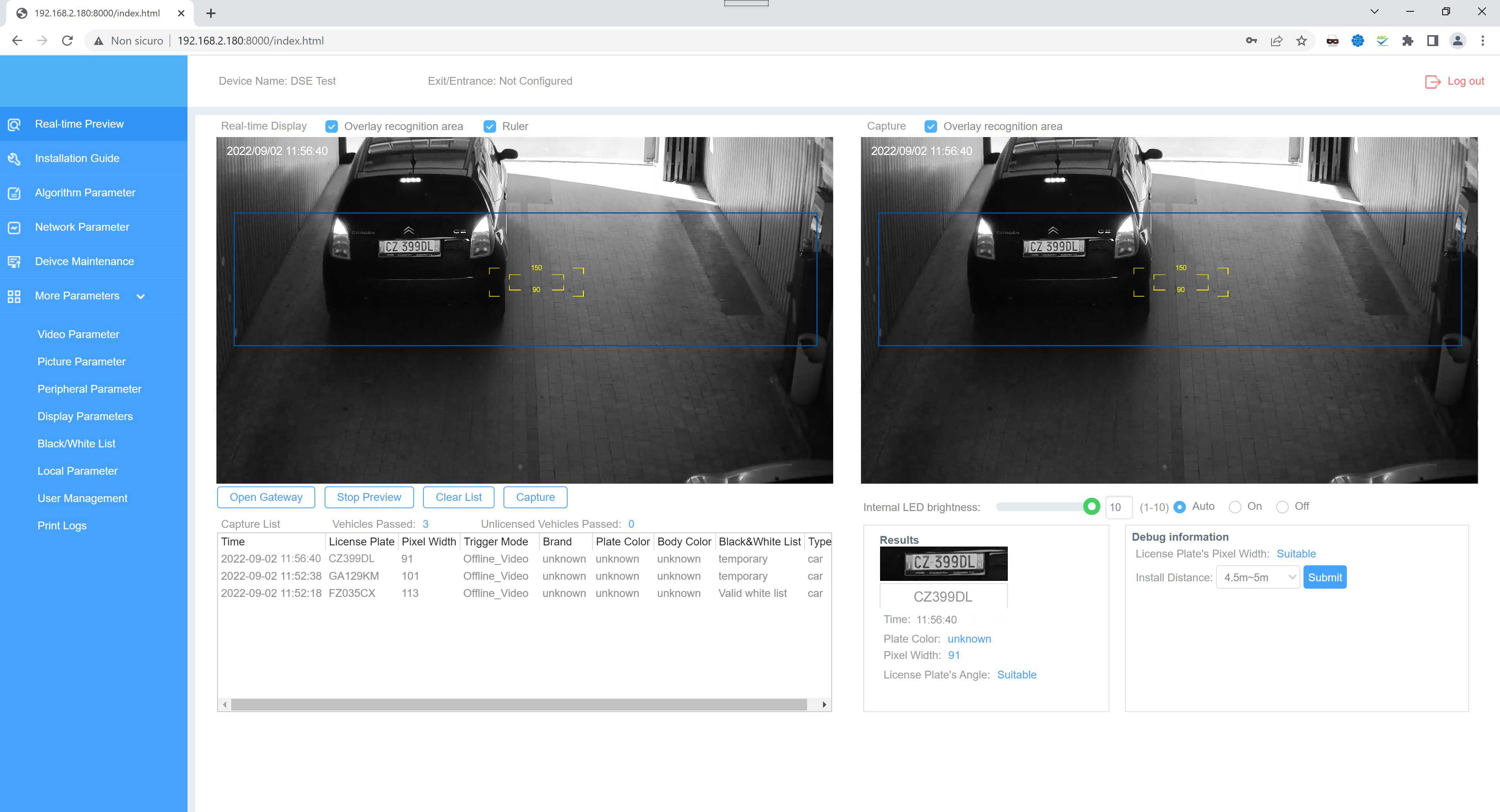Image resolution: width=1500 pixels, height=812 pixels.
Task: Click the Clear List button
Action: (x=458, y=497)
